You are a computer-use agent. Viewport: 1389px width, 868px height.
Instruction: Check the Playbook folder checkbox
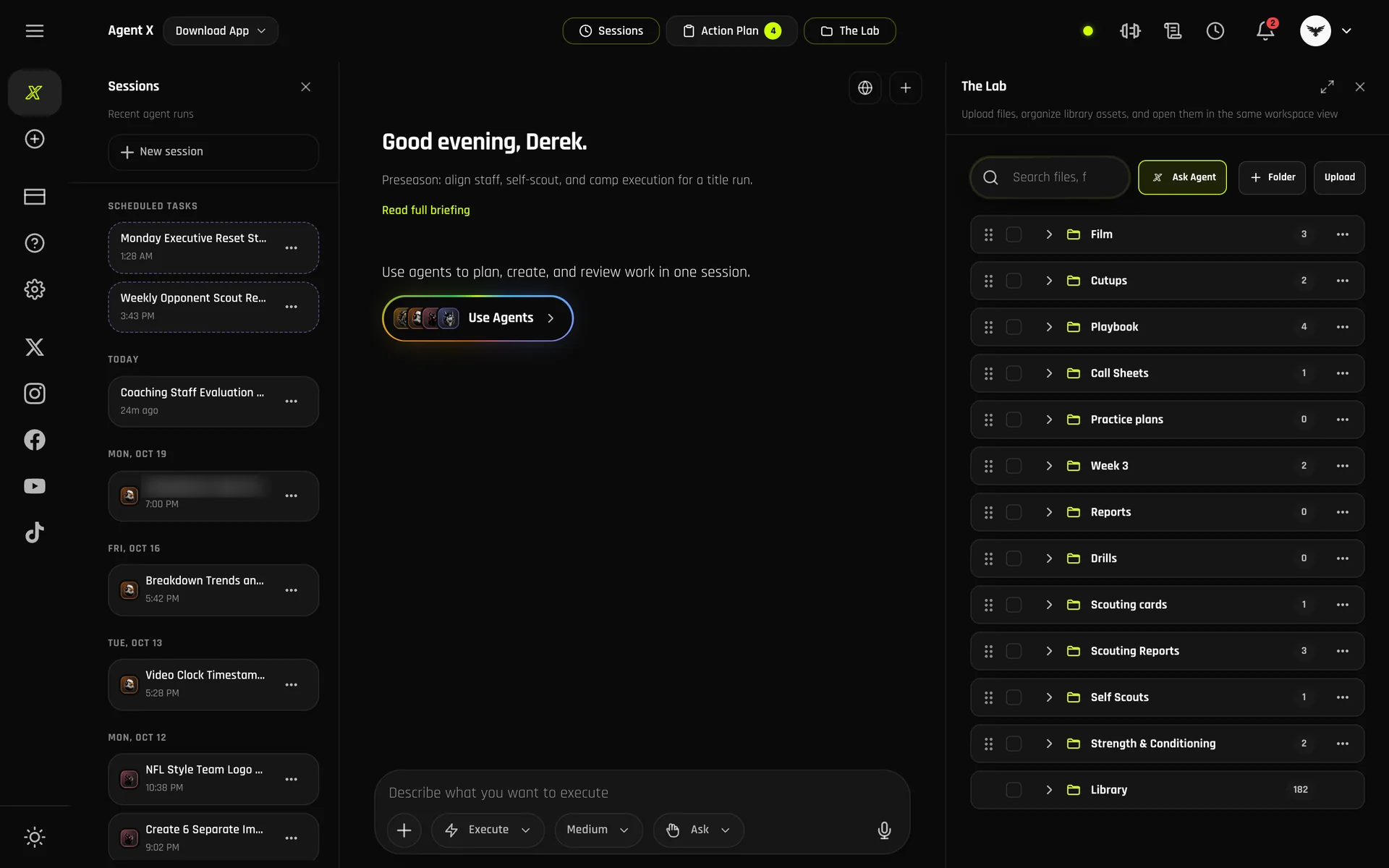[x=1014, y=327]
